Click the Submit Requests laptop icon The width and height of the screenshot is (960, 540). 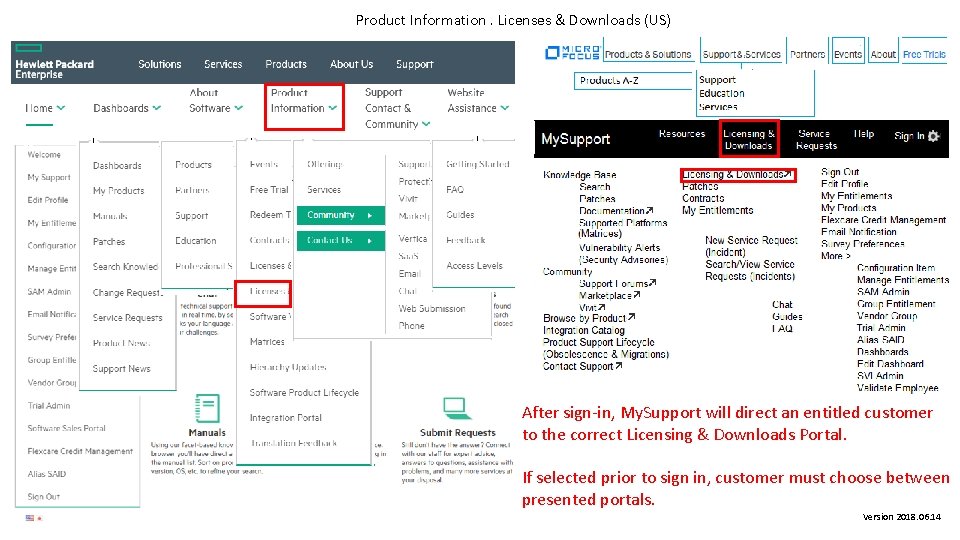coord(456,407)
